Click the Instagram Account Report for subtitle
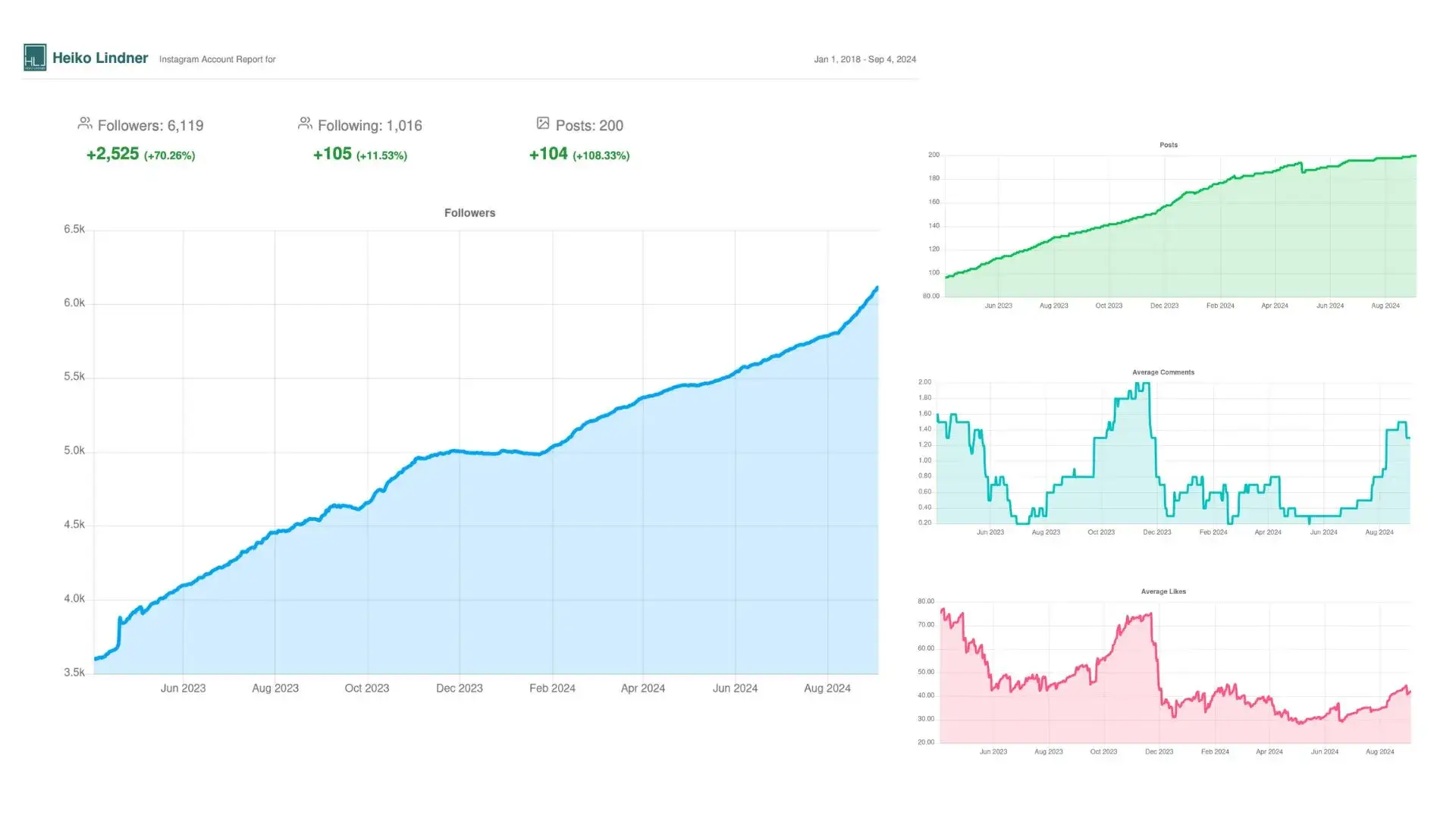This screenshot has height=819, width=1456. [217, 59]
